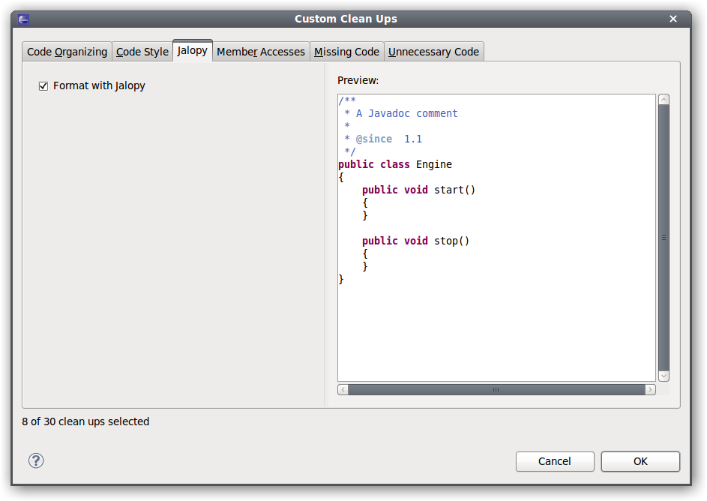
Task: Click preview horizontal scrollbar right arrow
Action: tap(650, 389)
